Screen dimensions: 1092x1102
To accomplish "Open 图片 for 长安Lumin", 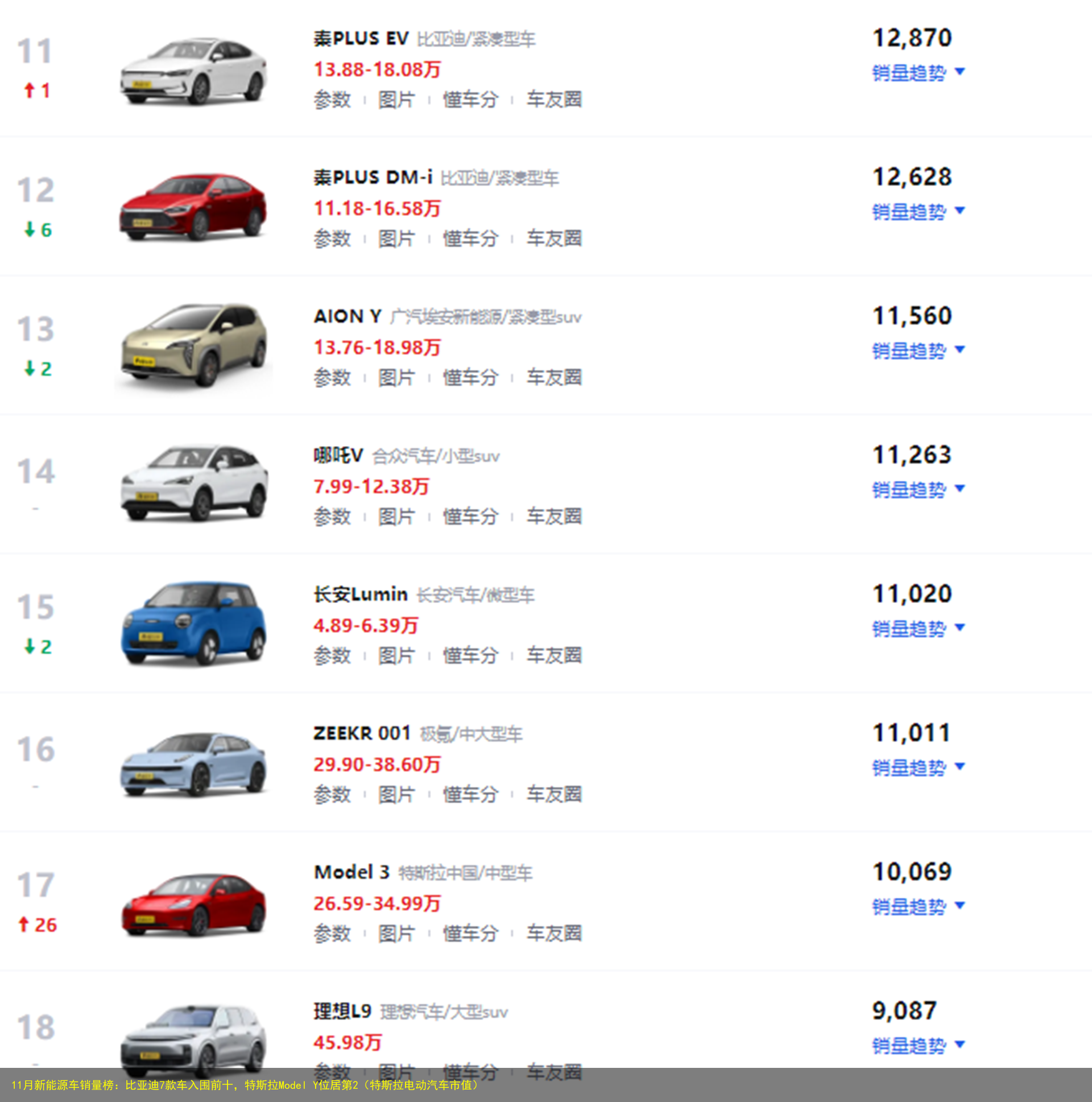I will [397, 655].
